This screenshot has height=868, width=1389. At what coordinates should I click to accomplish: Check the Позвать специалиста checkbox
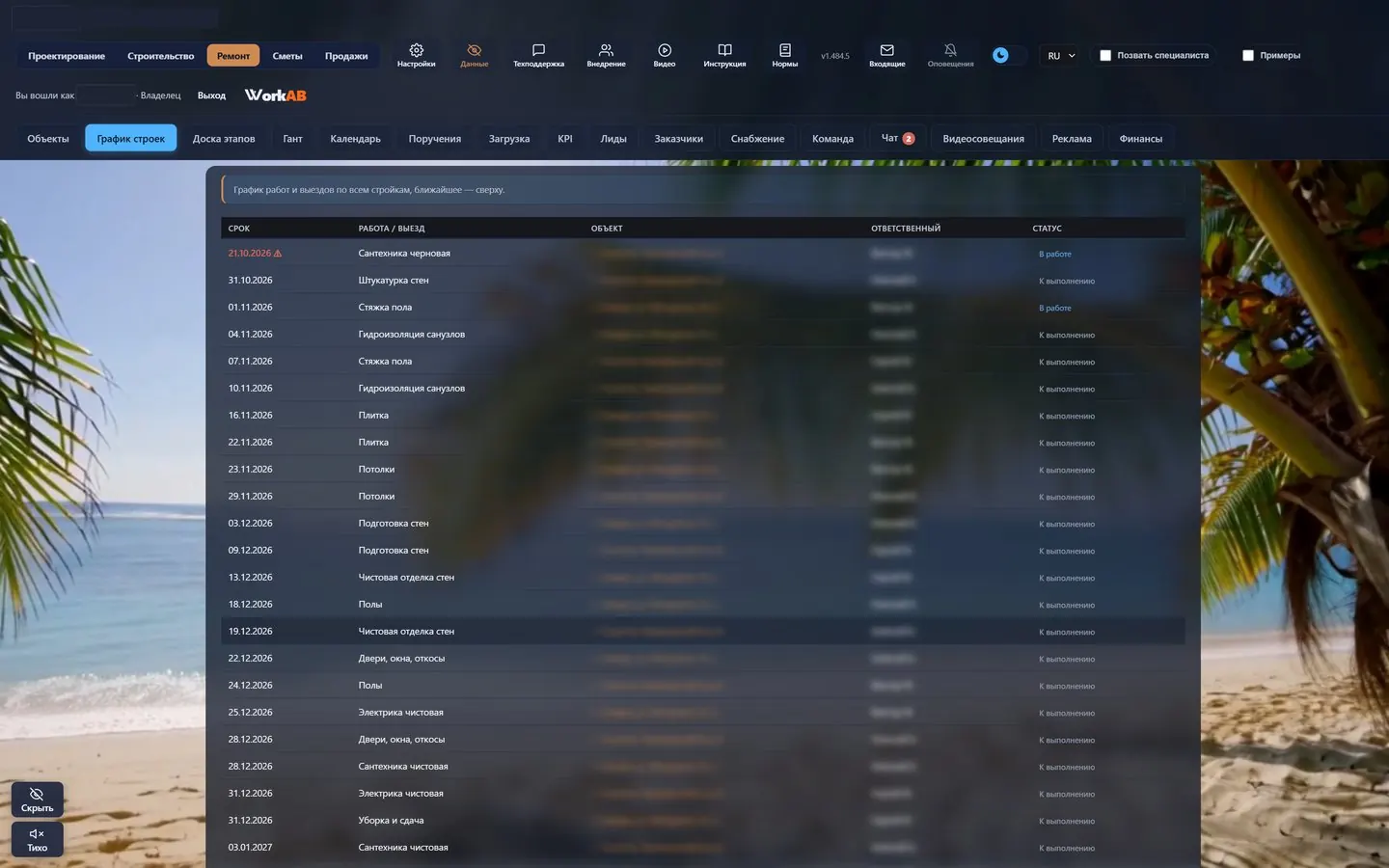point(1105,56)
